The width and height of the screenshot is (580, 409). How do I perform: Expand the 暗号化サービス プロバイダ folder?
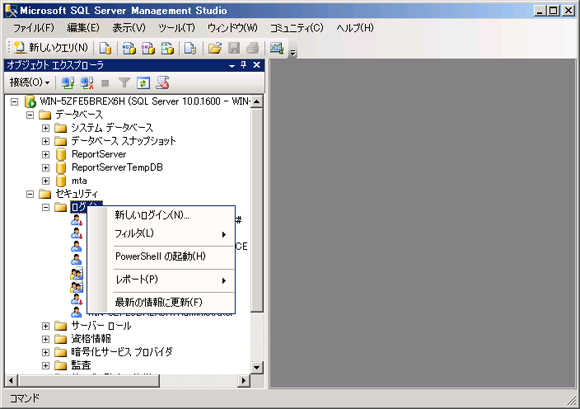click(x=45, y=352)
